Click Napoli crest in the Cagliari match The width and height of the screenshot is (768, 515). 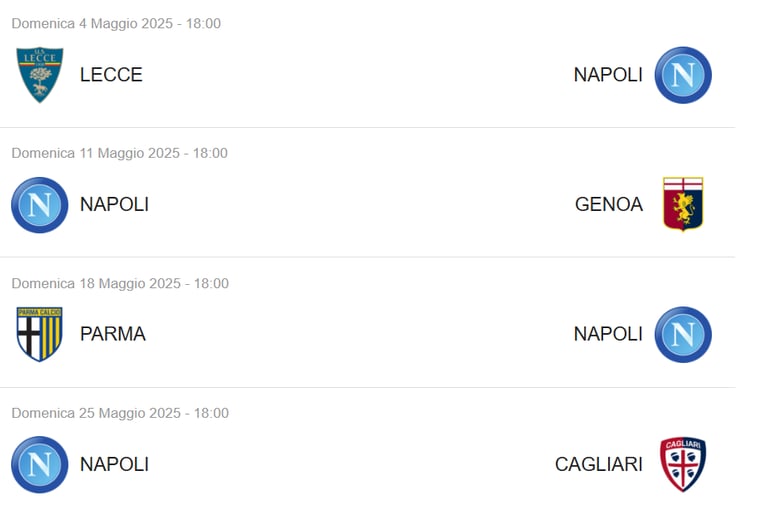pos(40,464)
